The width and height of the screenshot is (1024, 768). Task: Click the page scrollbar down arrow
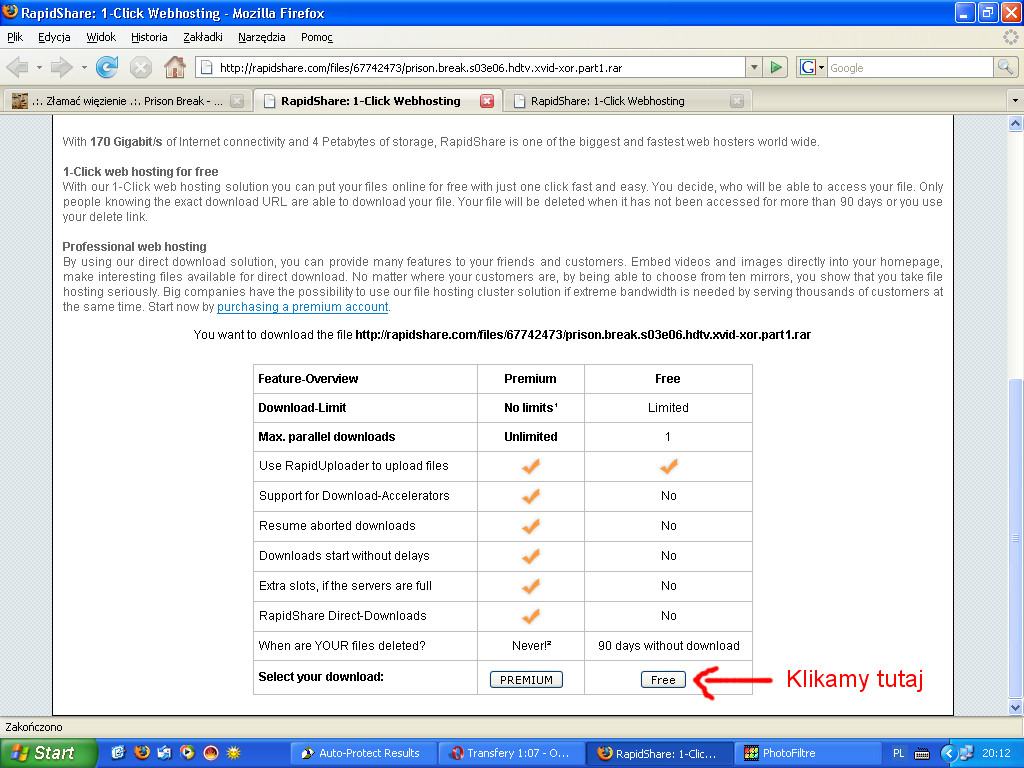[1015, 707]
